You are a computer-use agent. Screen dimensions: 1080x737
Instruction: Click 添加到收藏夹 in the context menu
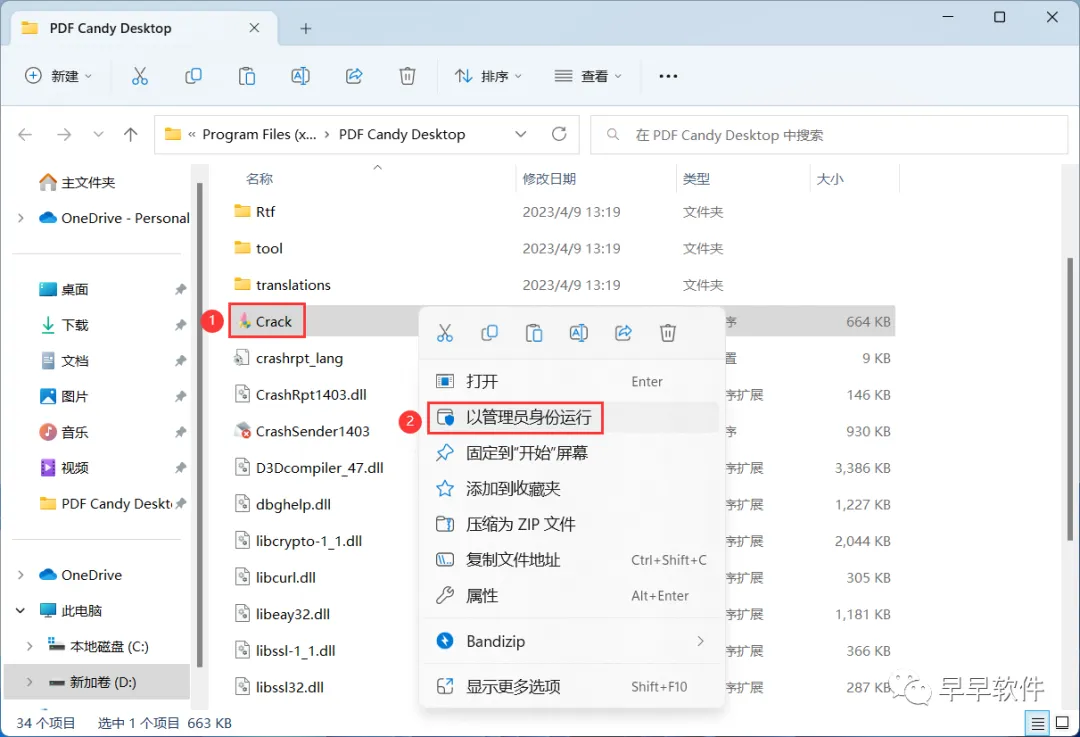[572, 489]
